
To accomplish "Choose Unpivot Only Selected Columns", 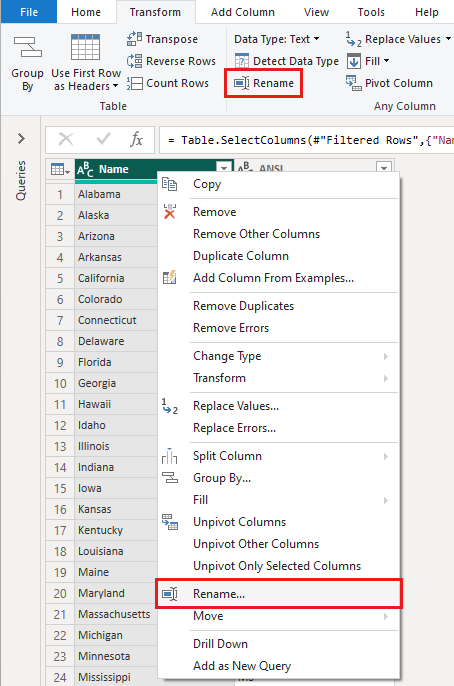I will click(278, 566).
